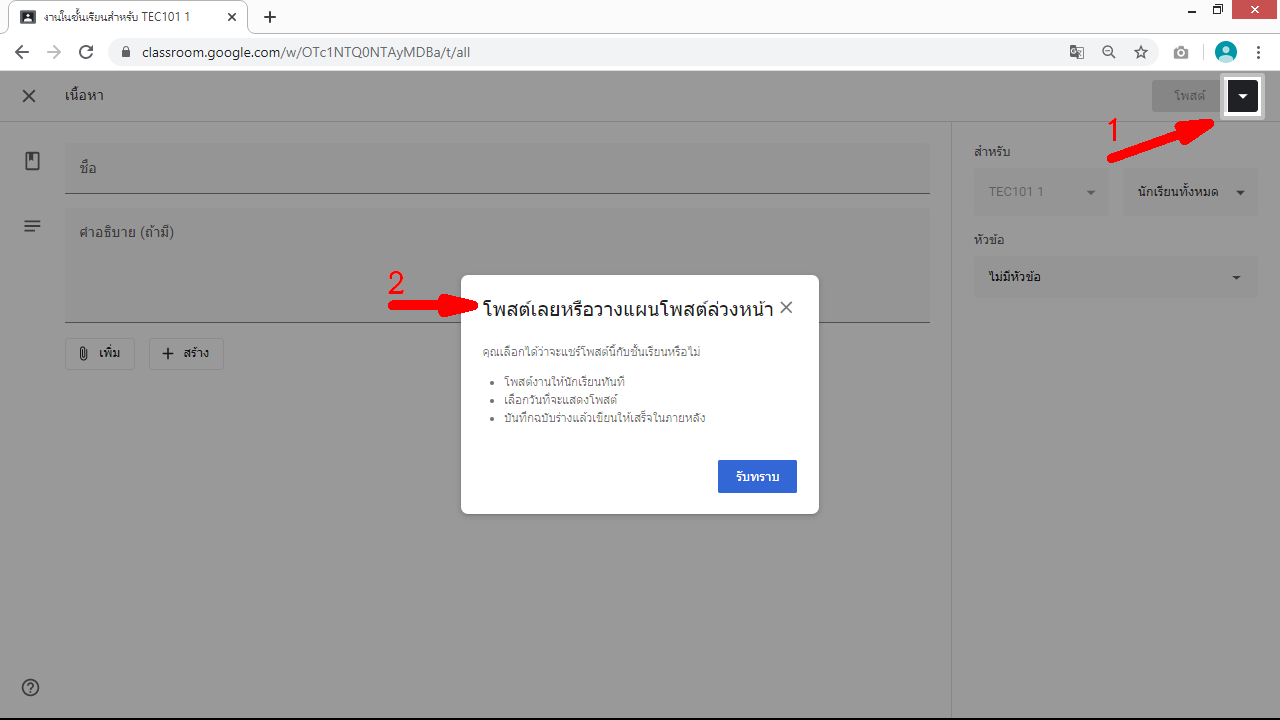The width and height of the screenshot is (1280, 720).
Task: Click the ชื่อ title input field
Action: 497,168
